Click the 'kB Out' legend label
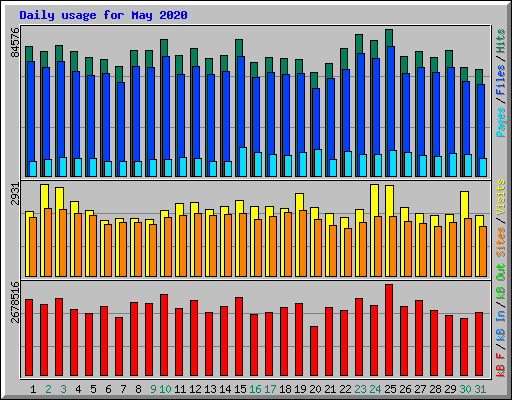 pos(501,281)
